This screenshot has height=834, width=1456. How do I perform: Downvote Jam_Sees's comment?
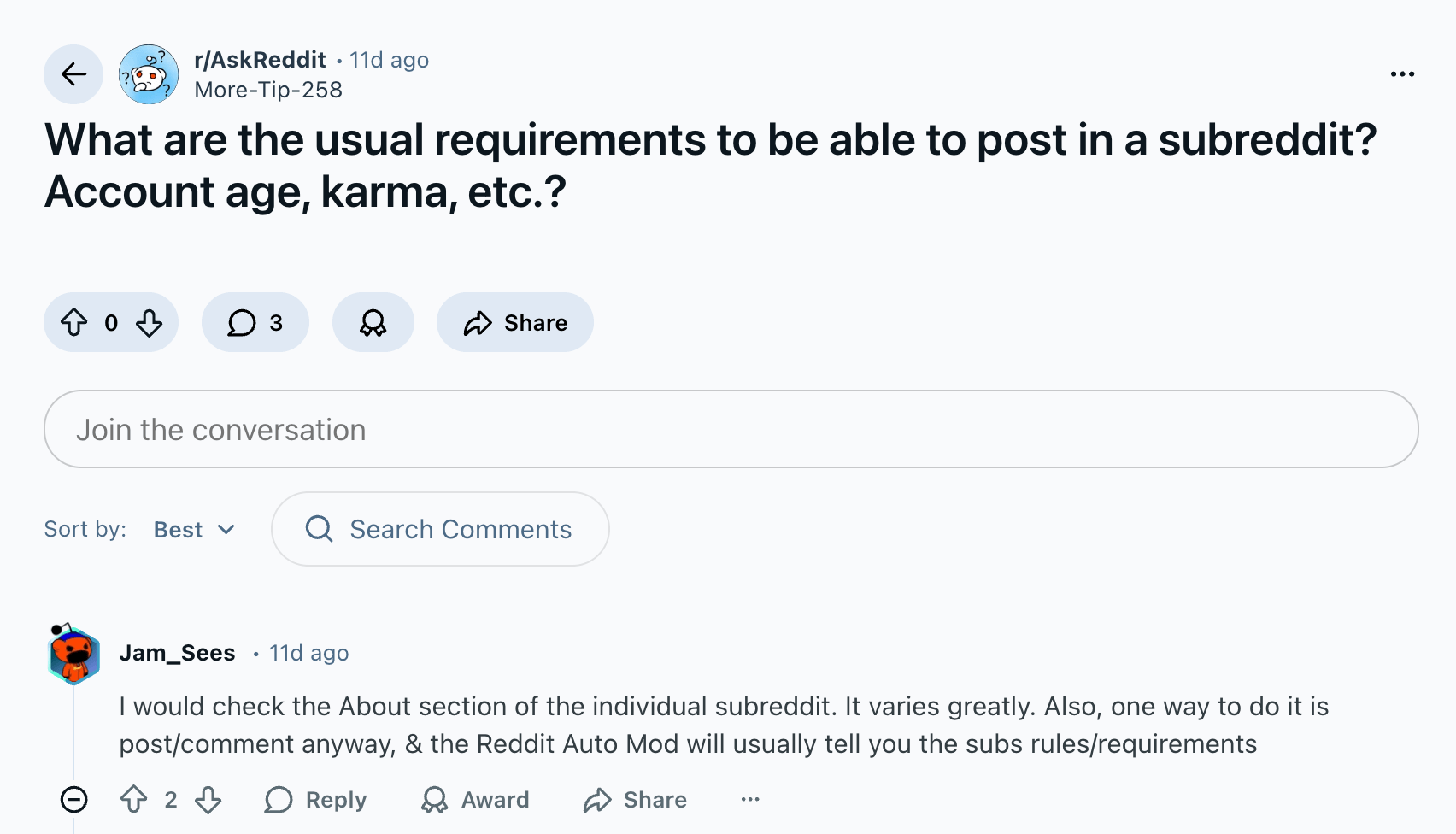(208, 800)
